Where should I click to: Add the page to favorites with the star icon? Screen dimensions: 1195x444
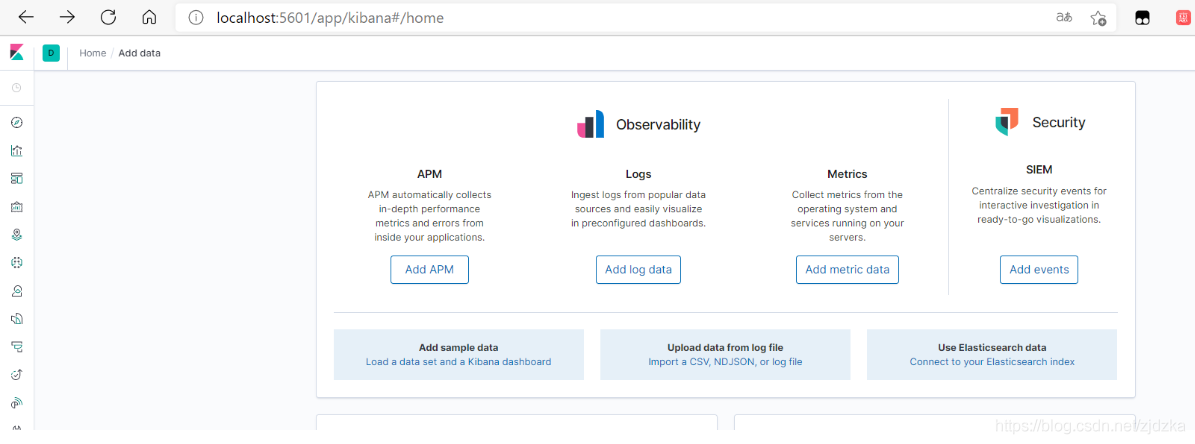pyautogui.click(x=1097, y=18)
